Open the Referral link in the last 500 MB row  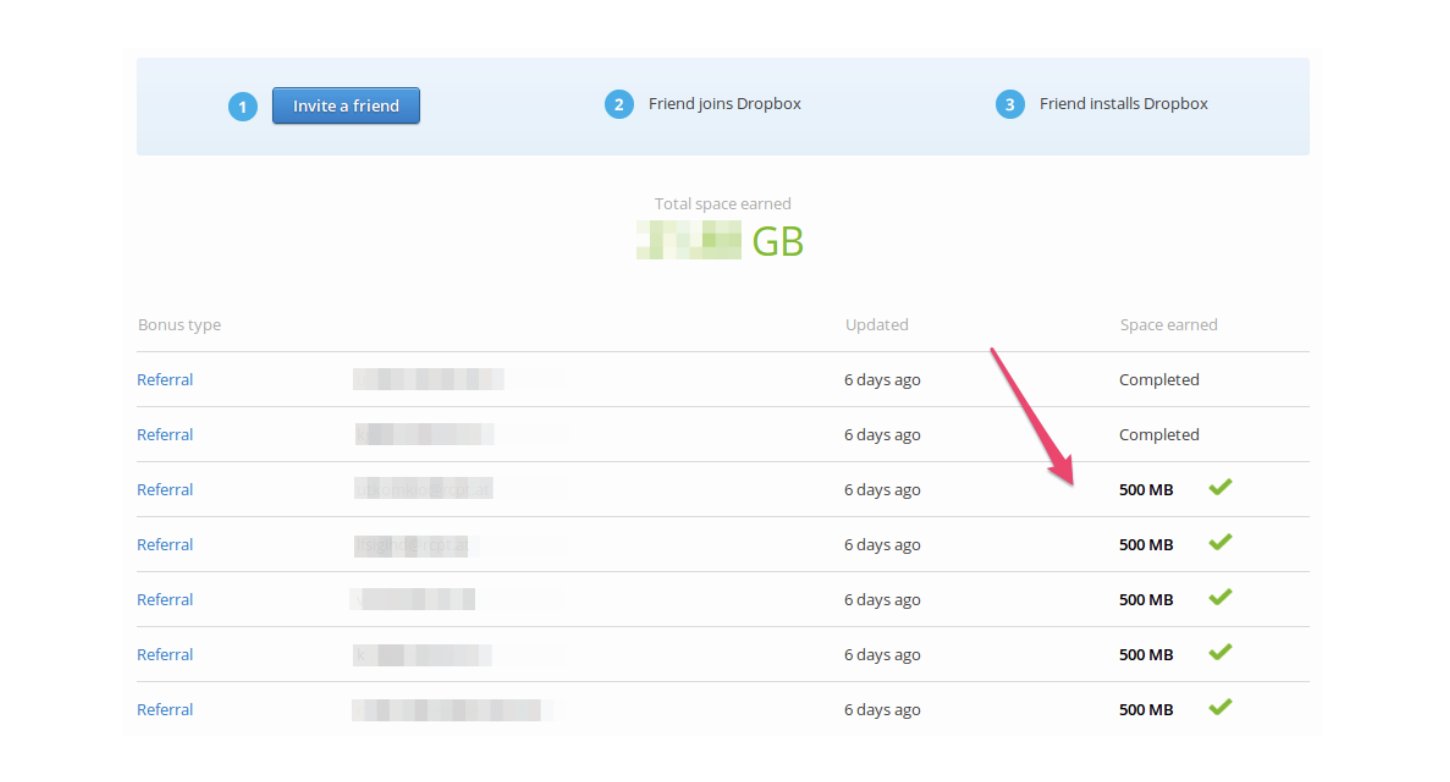165,710
